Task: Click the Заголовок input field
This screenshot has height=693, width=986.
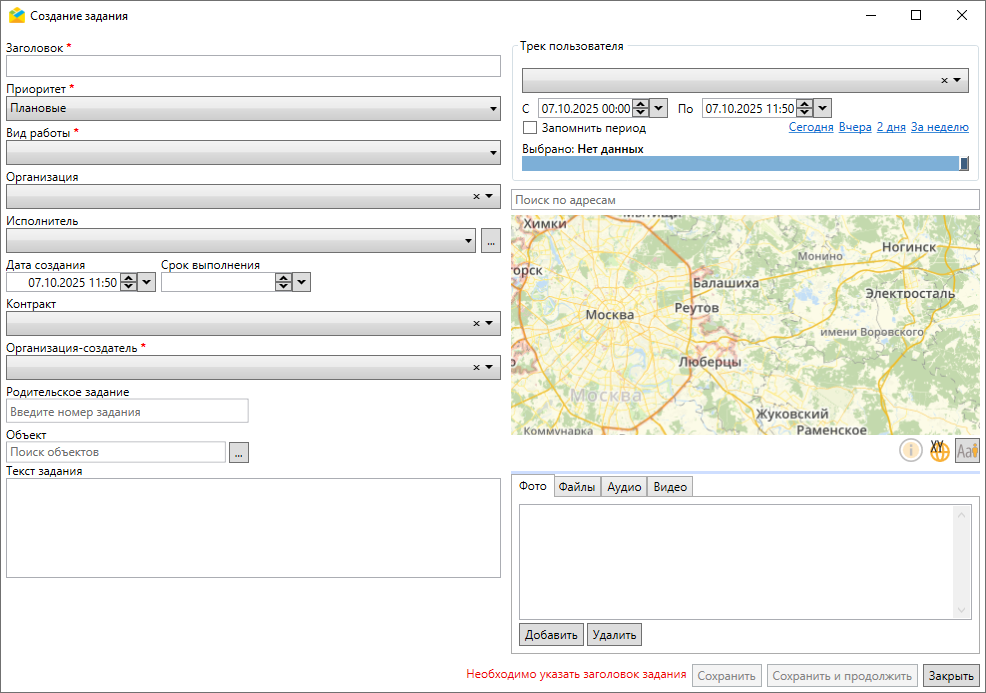Action: click(253, 66)
